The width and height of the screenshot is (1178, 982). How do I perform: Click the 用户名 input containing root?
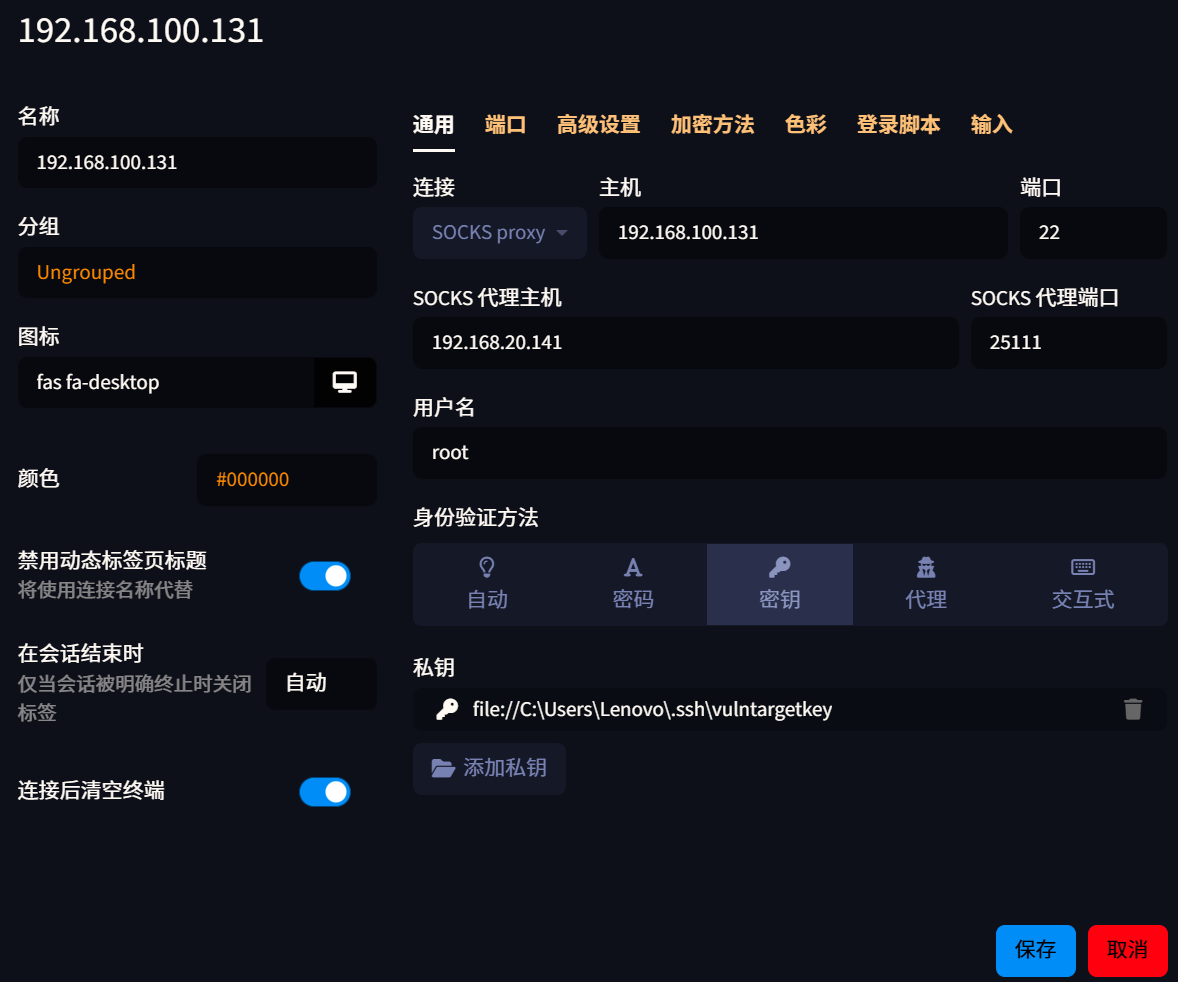[x=789, y=452]
